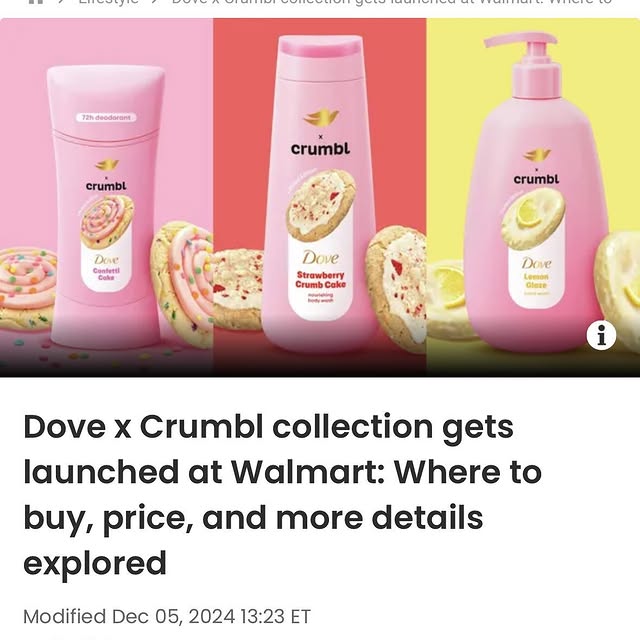This screenshot has width=640, height=640.
Task: Click the image info icon
Action: (x=601, y=335)
